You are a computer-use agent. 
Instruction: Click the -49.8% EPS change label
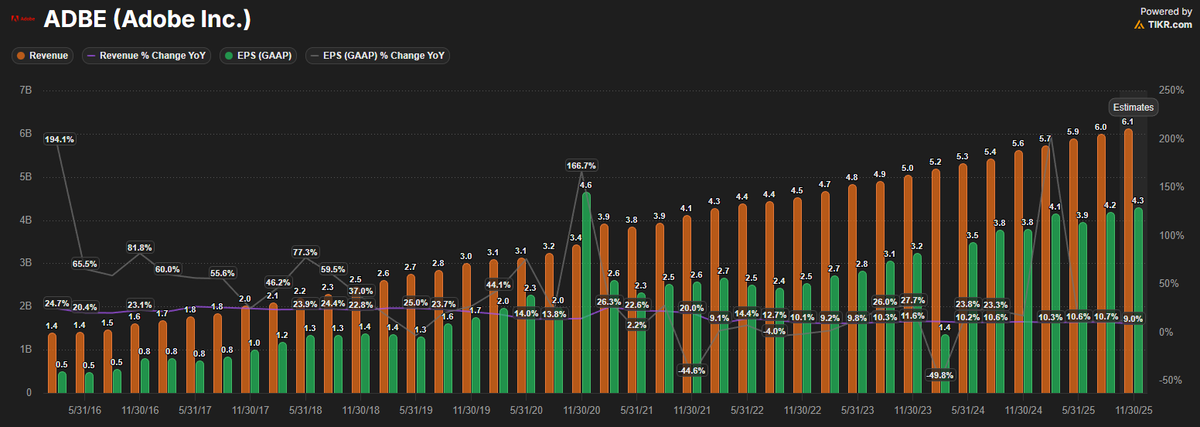[939, 375]
